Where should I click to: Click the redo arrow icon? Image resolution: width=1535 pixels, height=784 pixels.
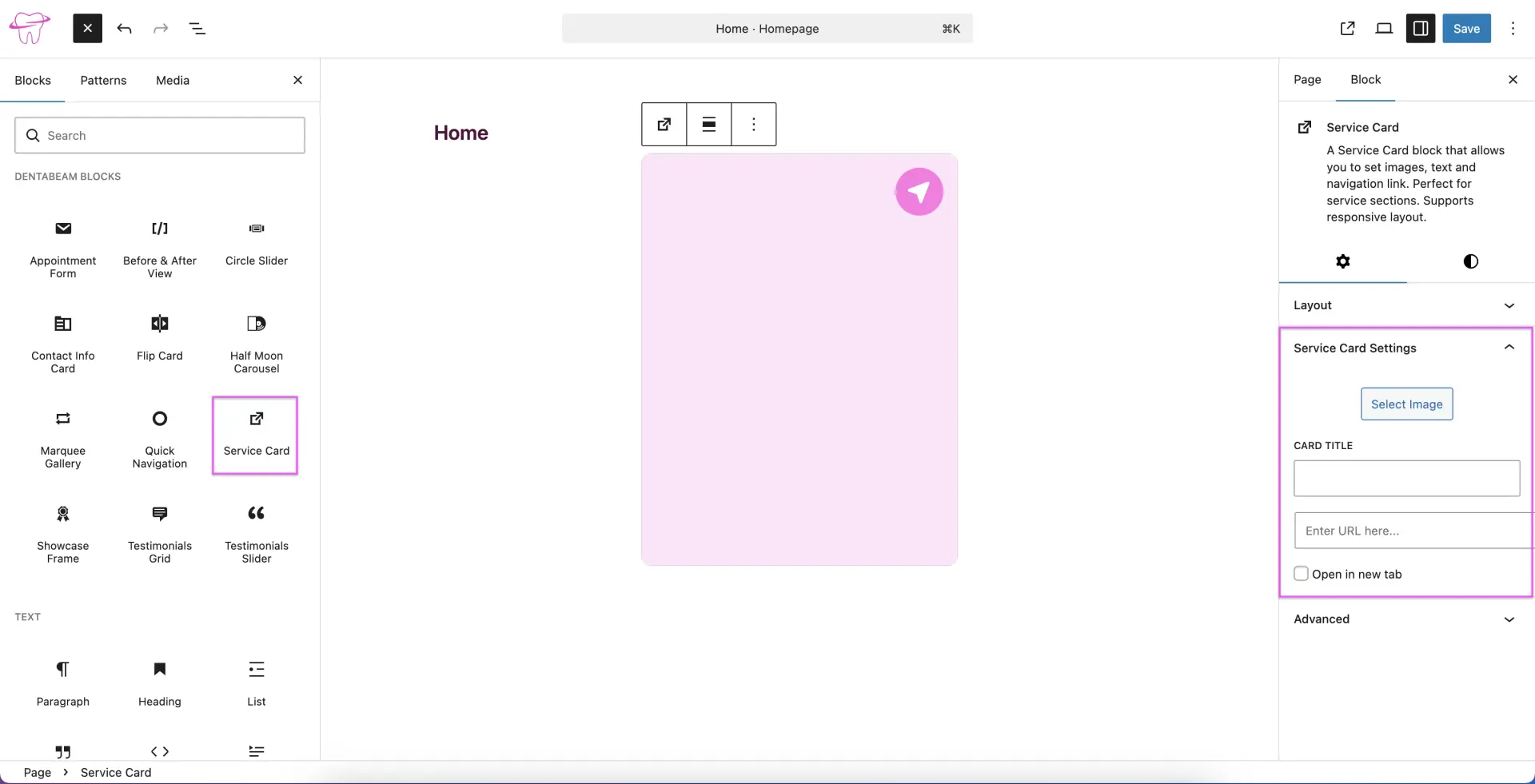[x=161, y=29]
